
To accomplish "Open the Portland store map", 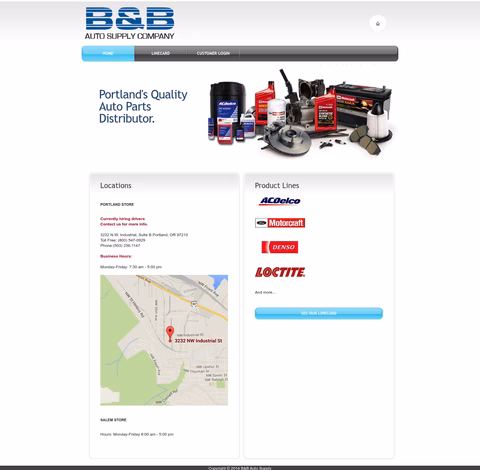I will [164, 340].
